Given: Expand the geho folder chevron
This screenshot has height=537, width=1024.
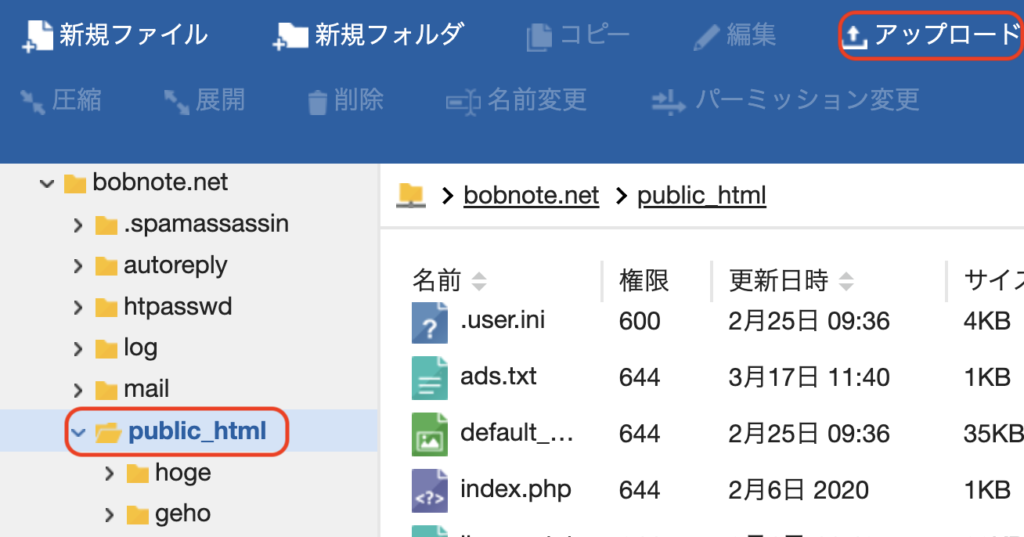Looking at the screenshot, I should click(109, 515).
